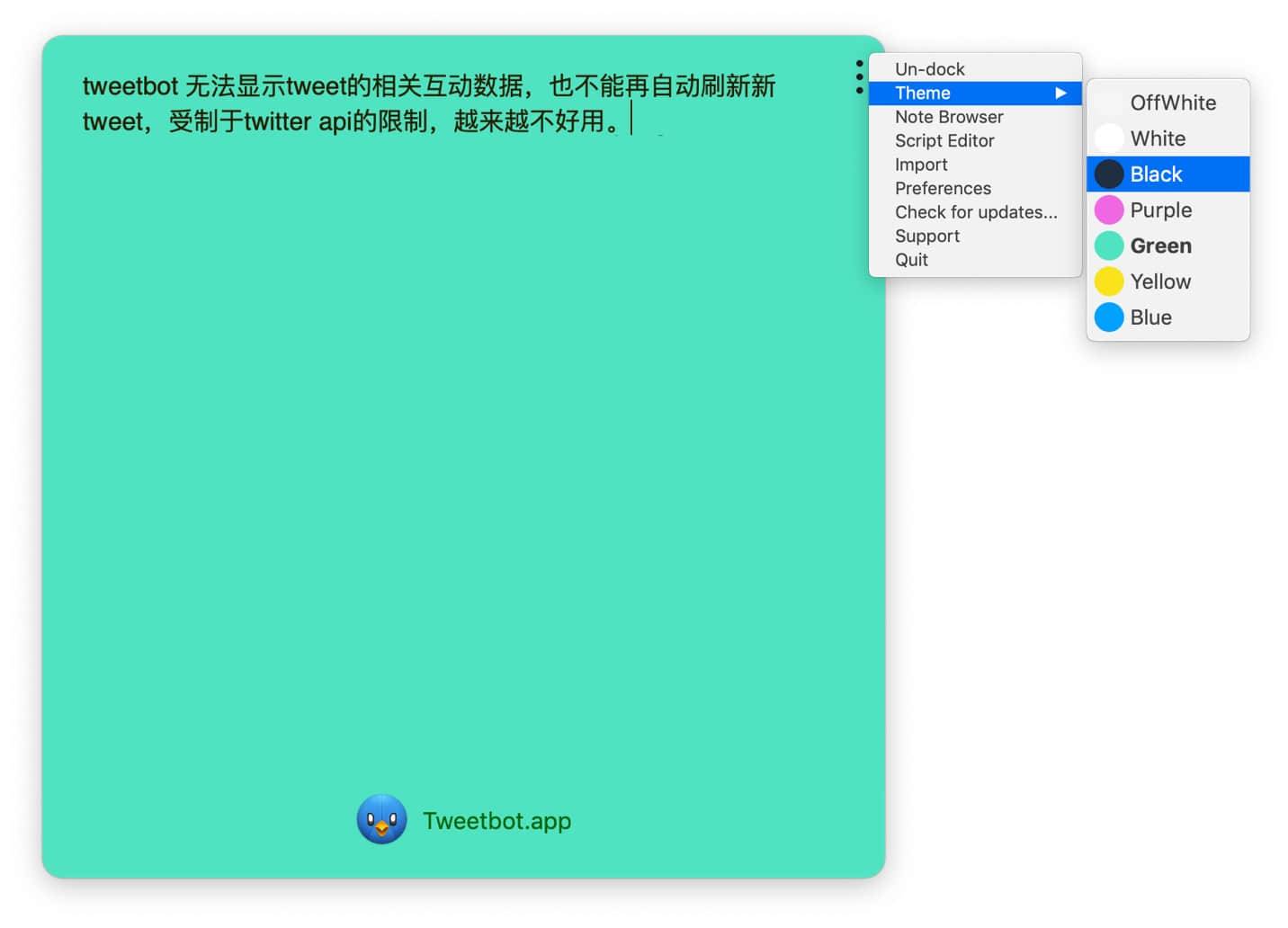This screenshot has height=928, width=1288.
Task: Click the note text starting 'tweetbot 无法显示'
Action: tap(429, 103)
